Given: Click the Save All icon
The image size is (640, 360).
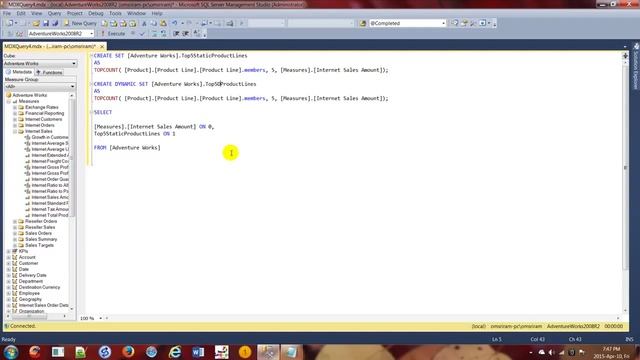Looking at the screenshot, I should [55, 23].
